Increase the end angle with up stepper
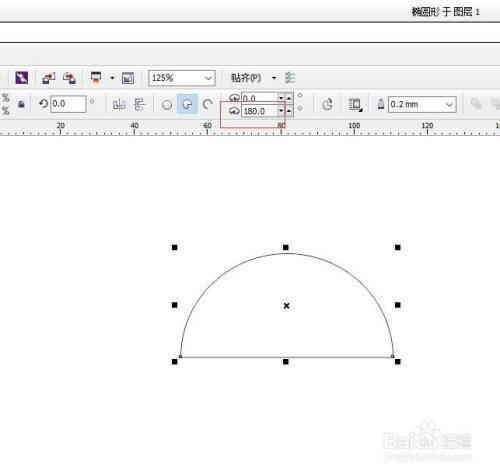 coord(289,111)
